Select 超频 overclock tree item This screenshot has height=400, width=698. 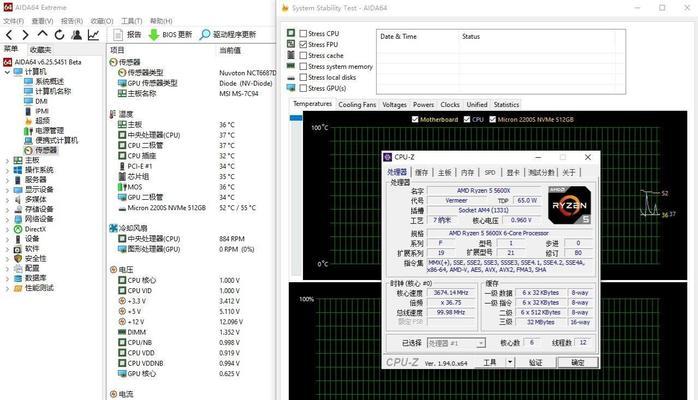pos(42,121)
